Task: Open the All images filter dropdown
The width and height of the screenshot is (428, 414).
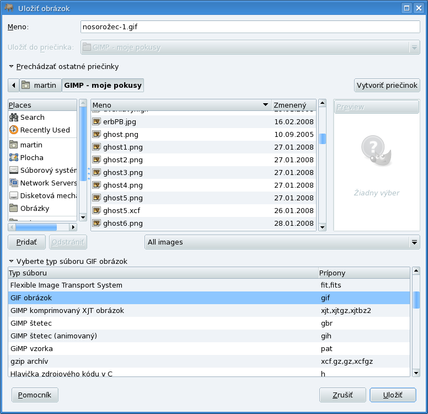Action: (282, 242)
